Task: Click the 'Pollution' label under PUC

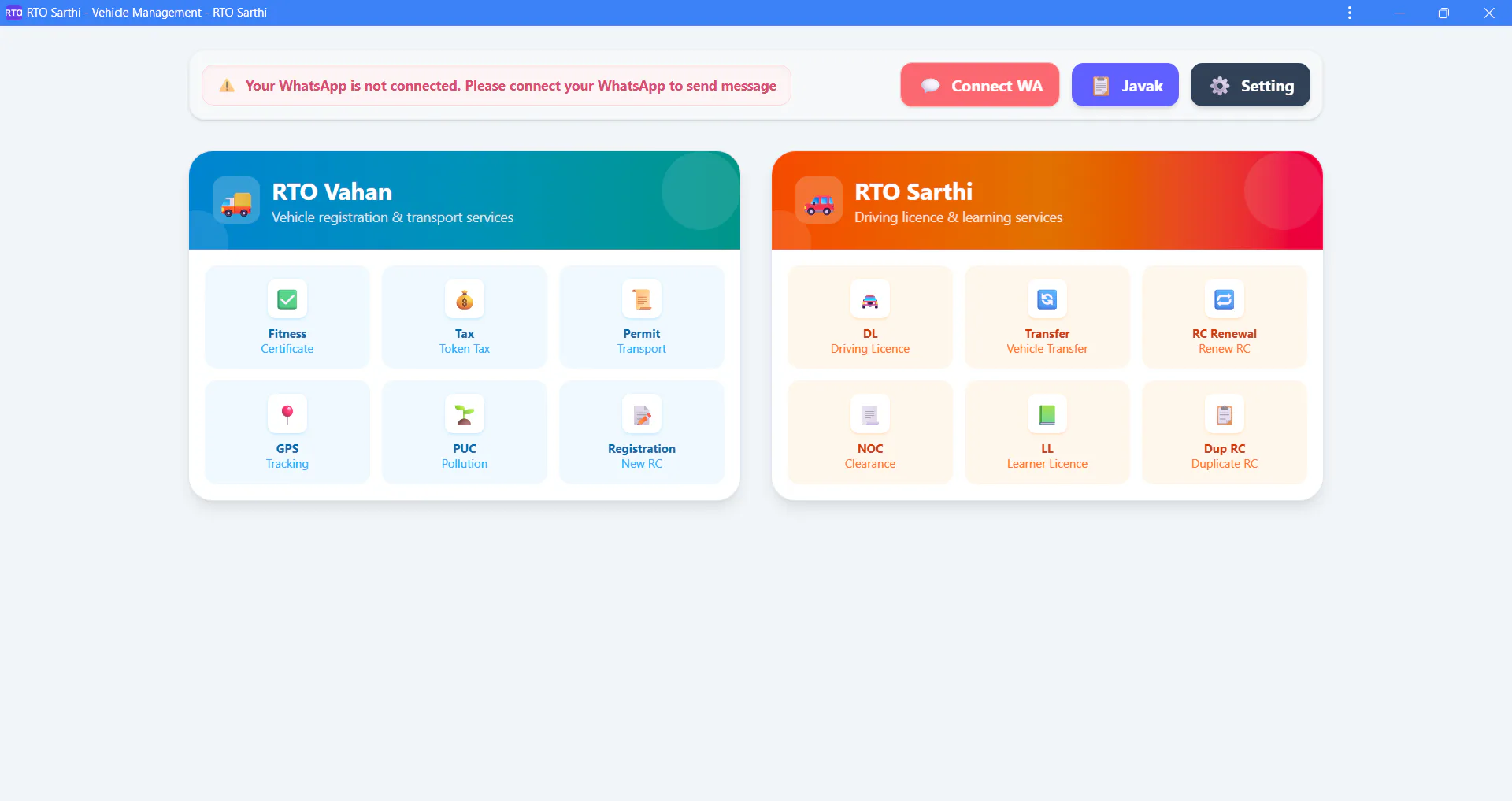Action: click(465, 464)
